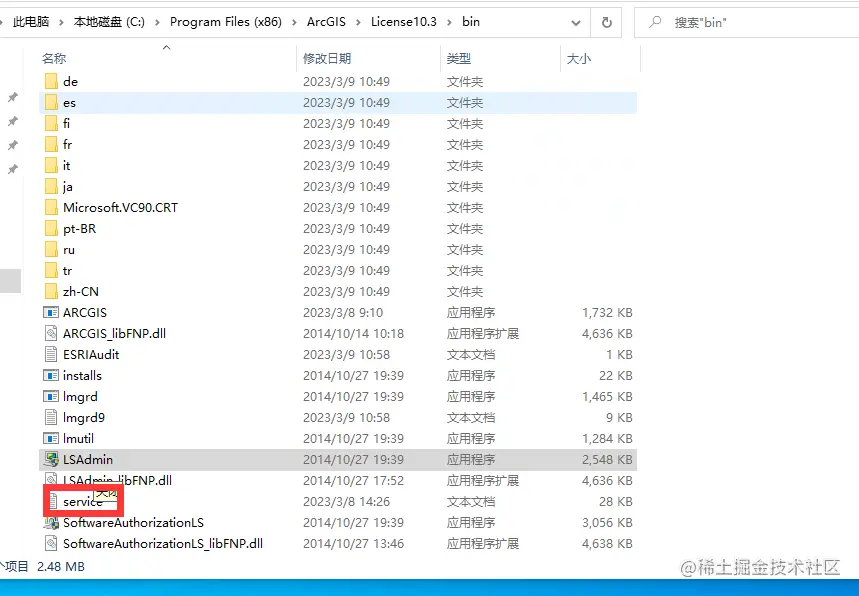This screenshot has height=596, width=859.
Task: Click the 3,056 KB size cell
Action: pyautogui.click(x=607, y=523)
